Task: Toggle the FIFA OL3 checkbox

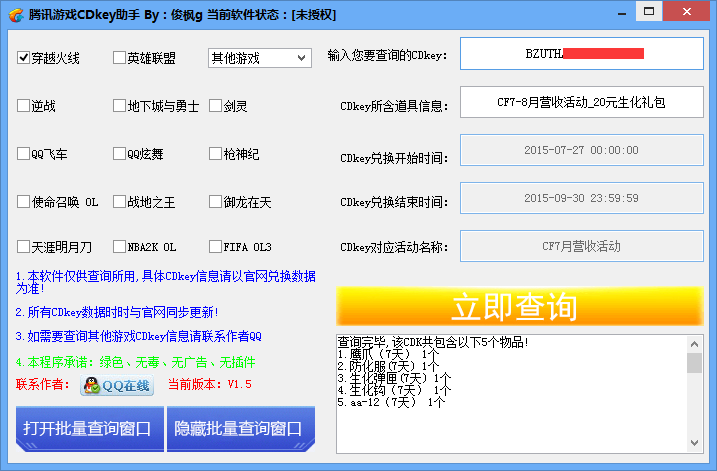Action: 216,247
